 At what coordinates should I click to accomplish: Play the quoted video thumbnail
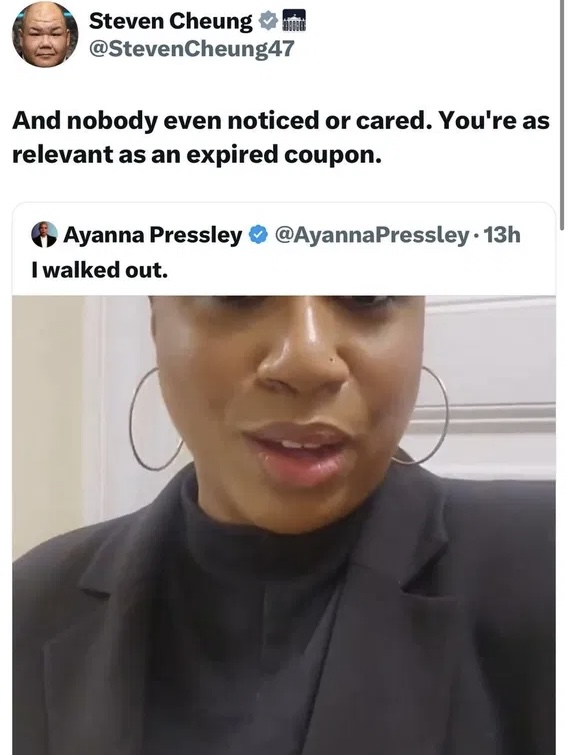pos(284,525)
